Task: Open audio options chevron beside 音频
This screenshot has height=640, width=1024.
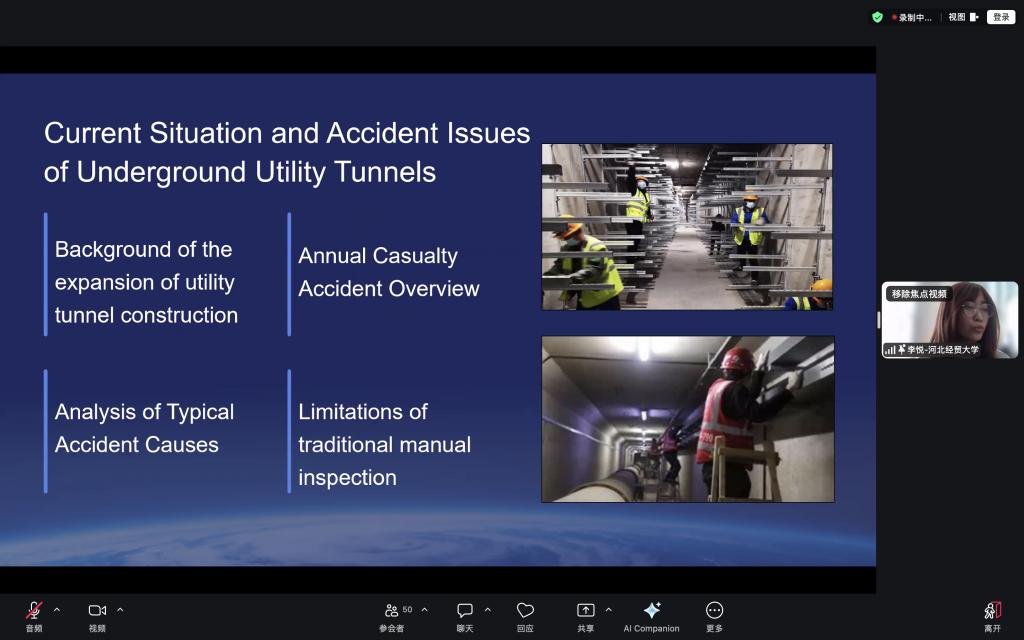Action: pyautogui.click(x=57, y=609)
